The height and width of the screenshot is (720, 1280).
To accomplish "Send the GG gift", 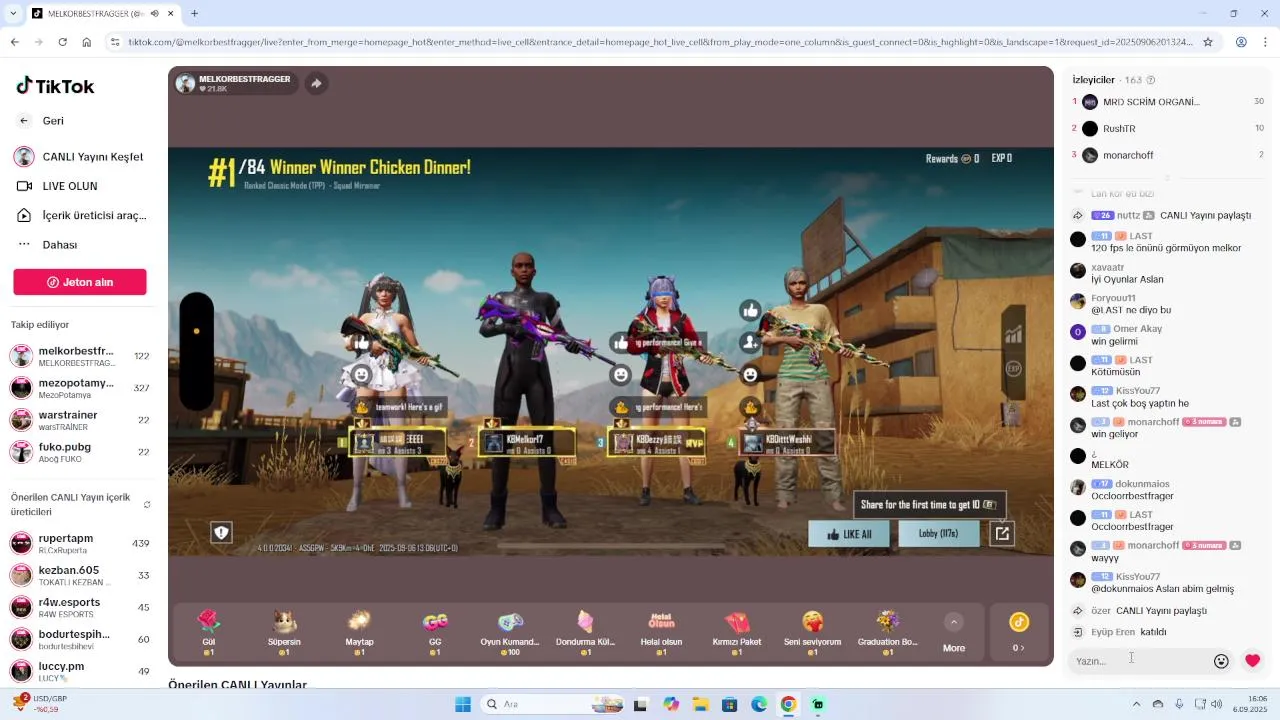I will pos(435,632).
